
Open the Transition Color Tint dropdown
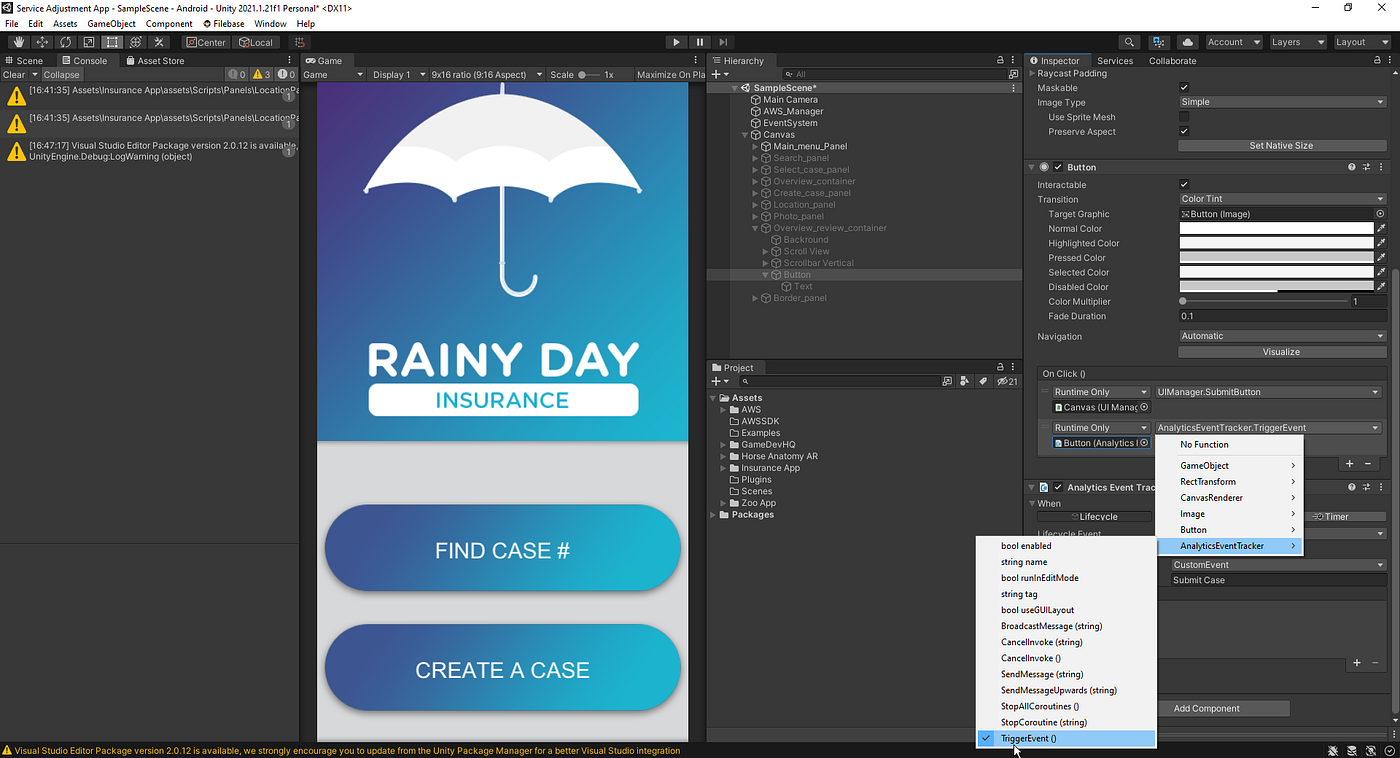(x=1282, y=199)
